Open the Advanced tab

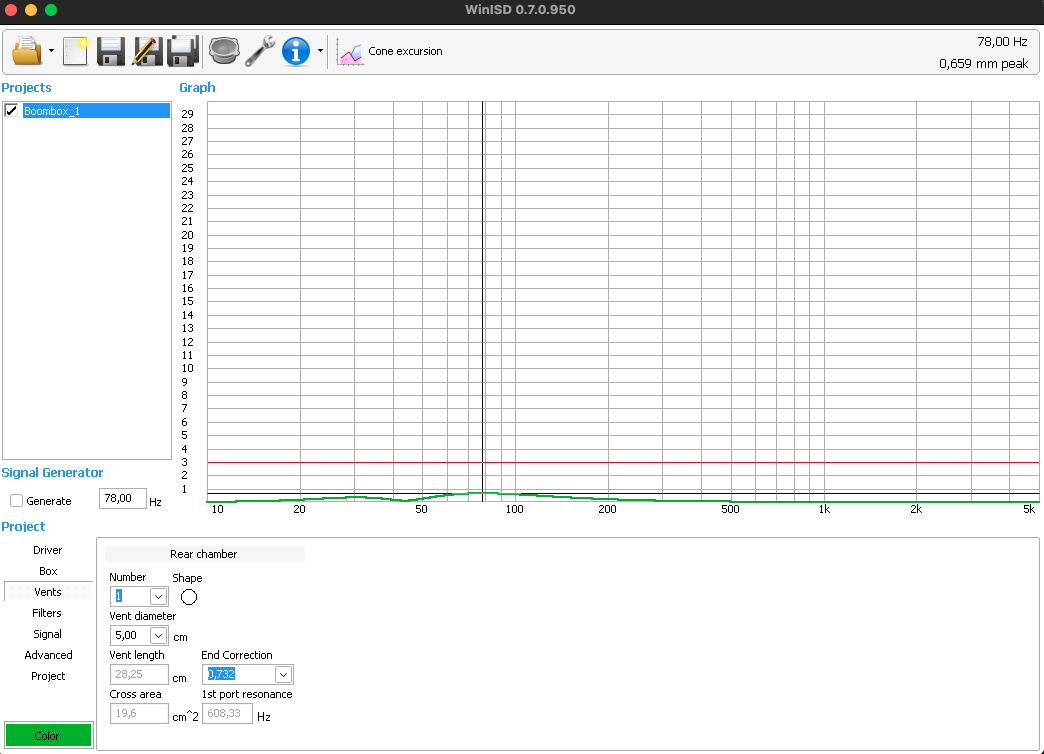point(48,655)
